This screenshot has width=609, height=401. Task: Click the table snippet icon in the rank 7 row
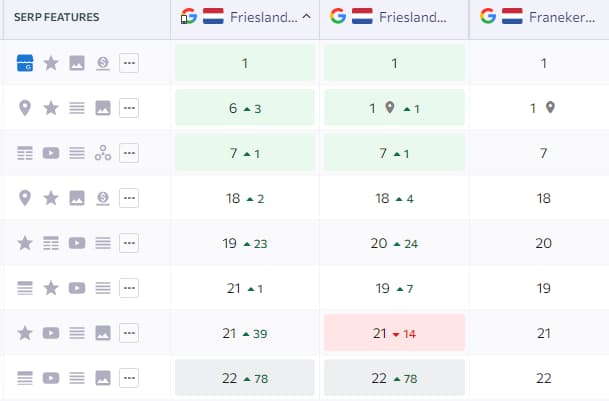coord(26,153)
